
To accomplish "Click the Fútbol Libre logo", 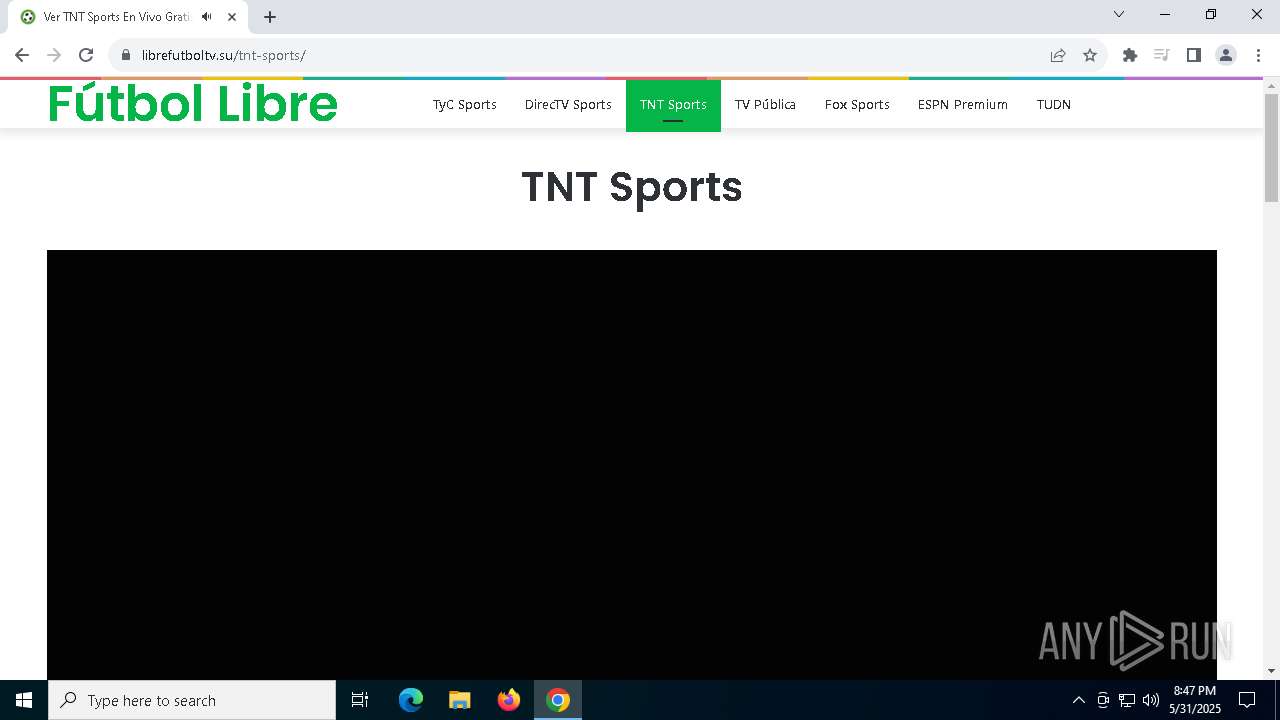I will point(193,104).
